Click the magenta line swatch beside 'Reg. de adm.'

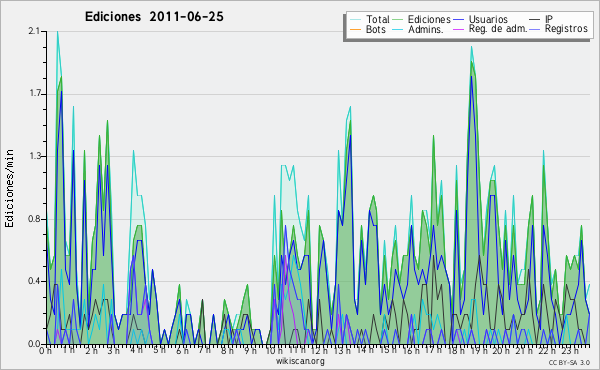[459, 29]
